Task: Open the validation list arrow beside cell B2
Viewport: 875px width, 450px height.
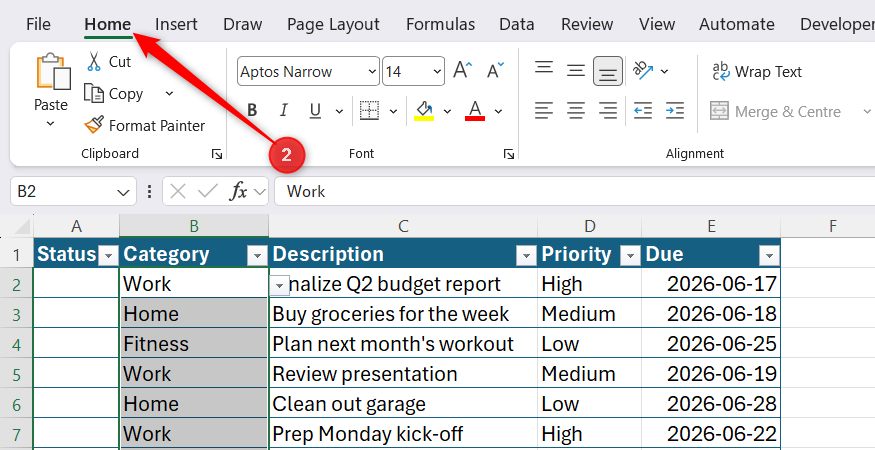Action: tap(278, 285)
